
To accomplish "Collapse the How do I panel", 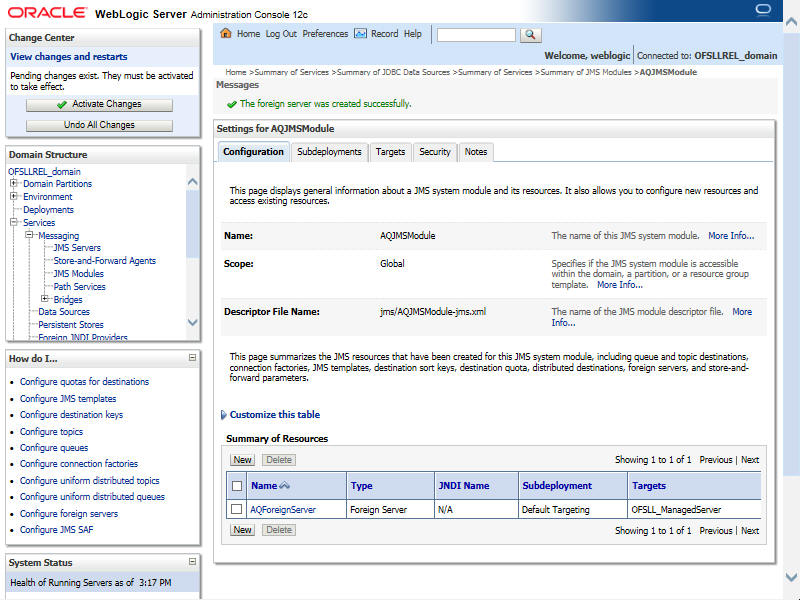I will pyautogui.click(x=192, y=358).
